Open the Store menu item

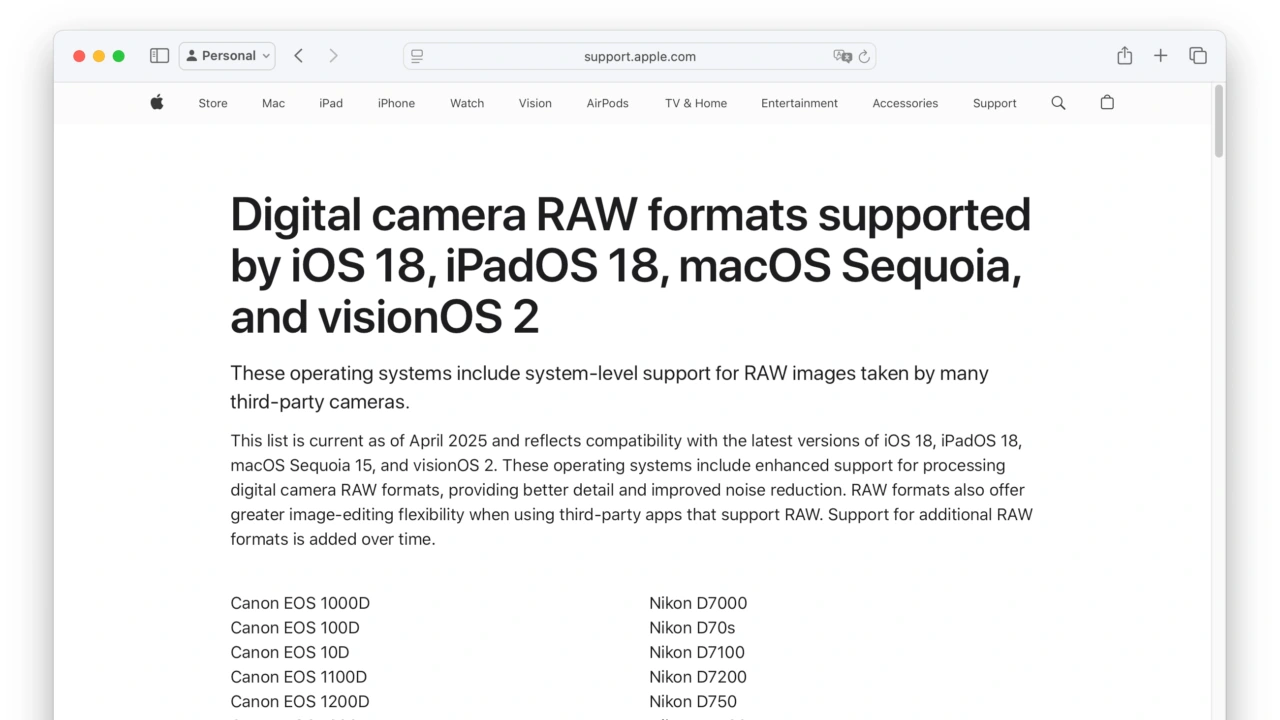pos(213,103)
